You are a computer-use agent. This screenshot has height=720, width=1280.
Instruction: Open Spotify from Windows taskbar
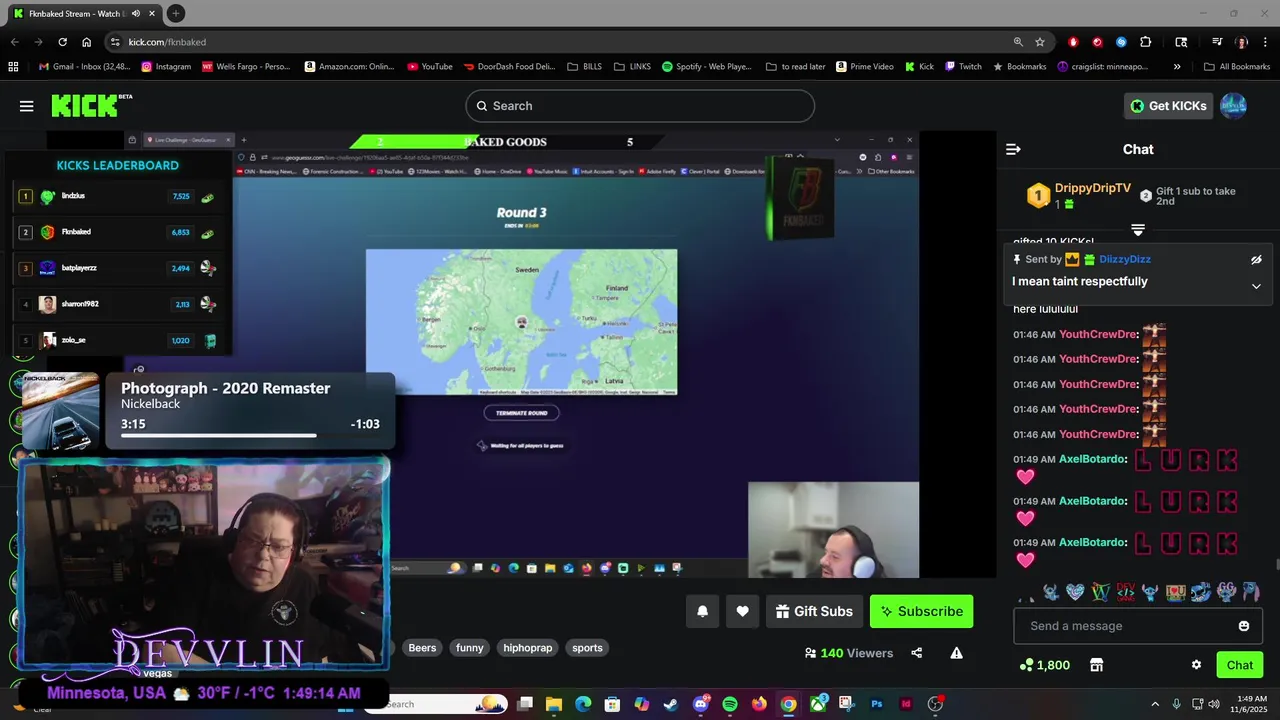(x=730, y=704)
